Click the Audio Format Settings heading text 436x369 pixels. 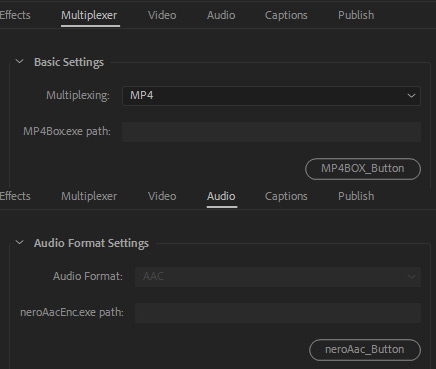[91, 243]
